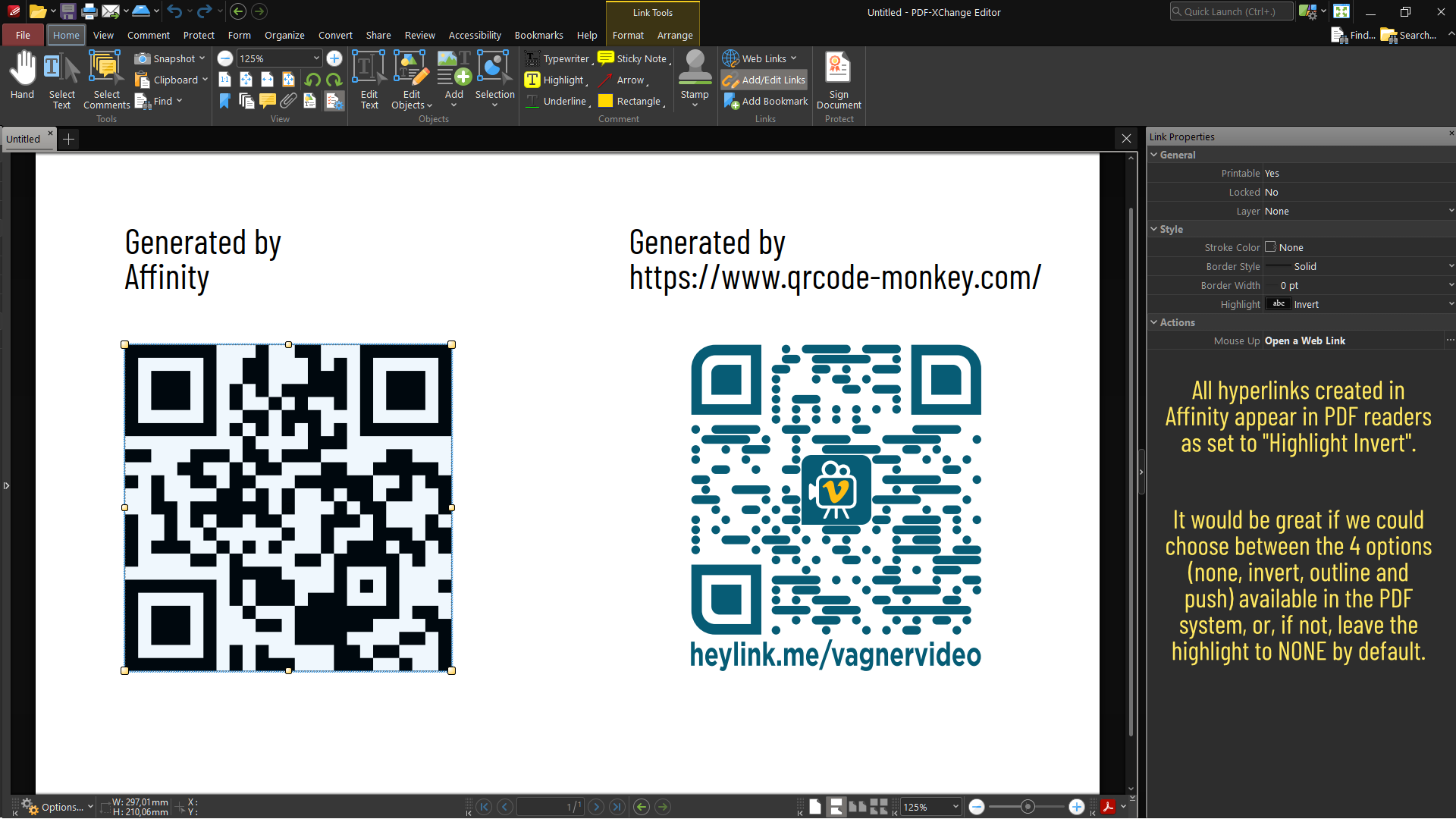
Task: Select the Hand tool
Action: coord(22,76)
